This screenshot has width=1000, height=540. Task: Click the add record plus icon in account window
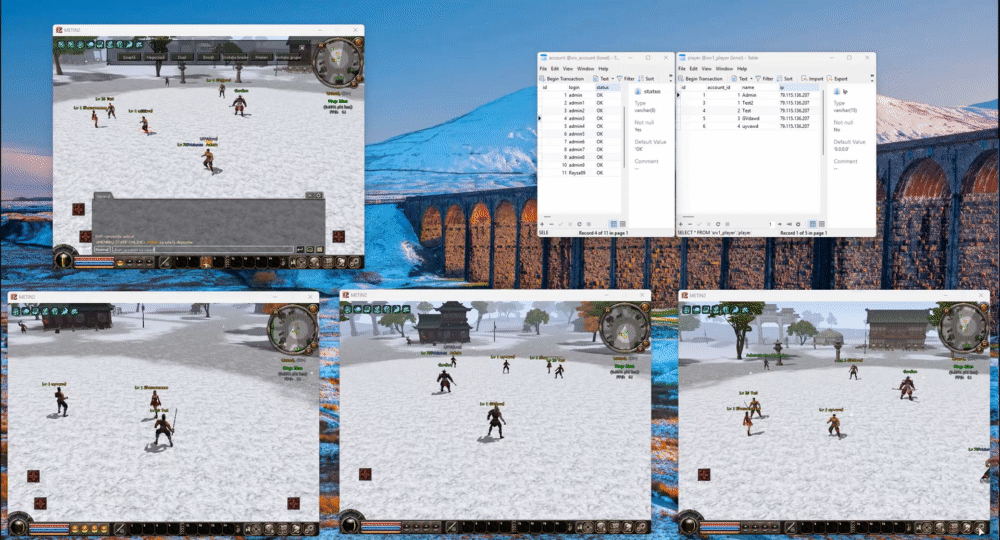[x=542, y=224]
